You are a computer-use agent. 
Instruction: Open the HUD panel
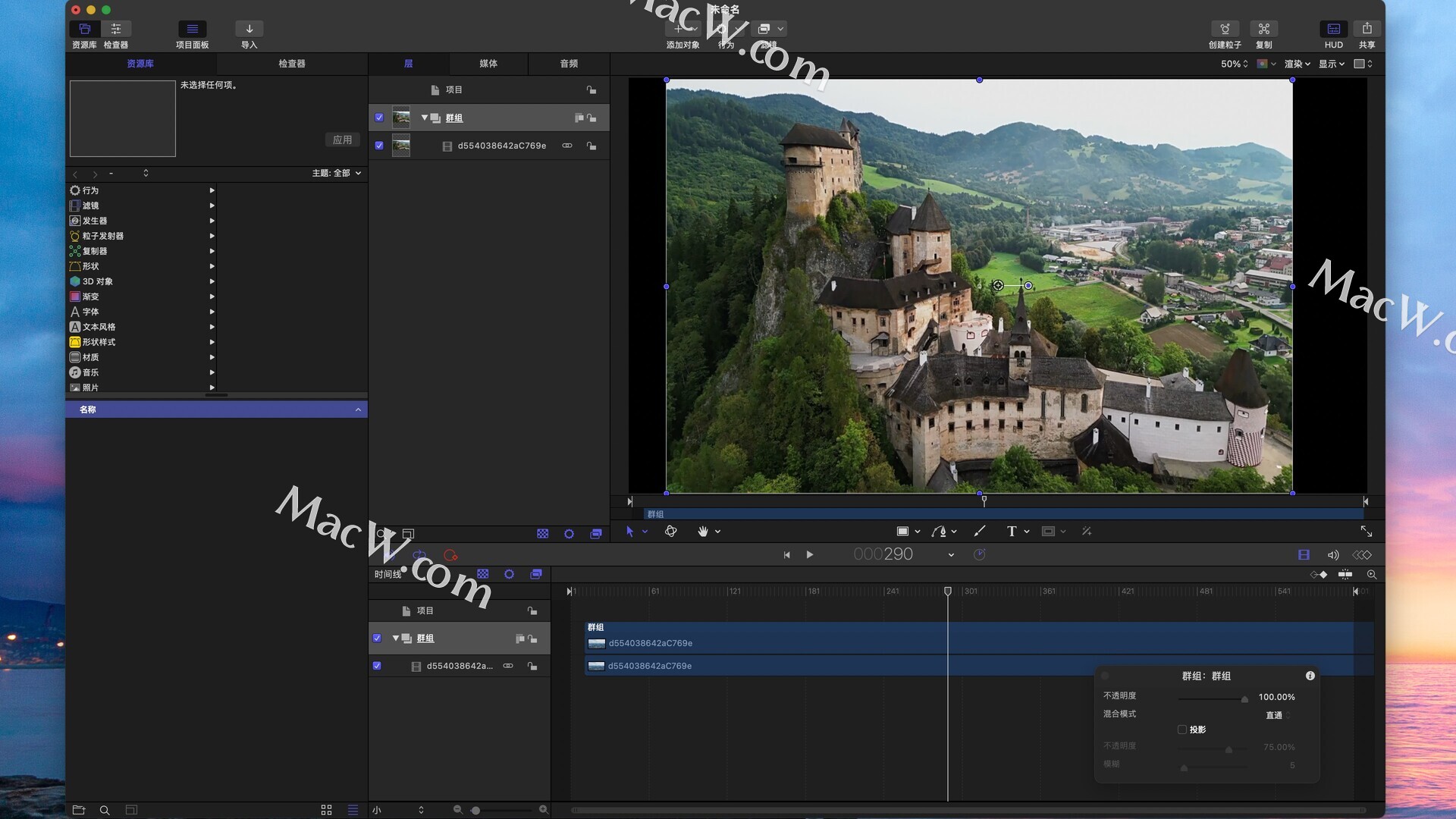pos(1333,29)
